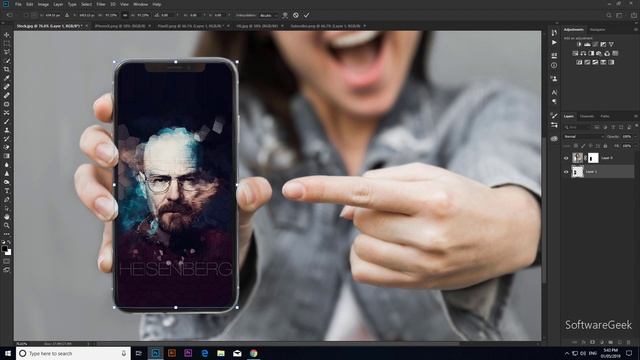Open Chrome from the taskbar
640x360 pixels.
click(x=253, y=353)
